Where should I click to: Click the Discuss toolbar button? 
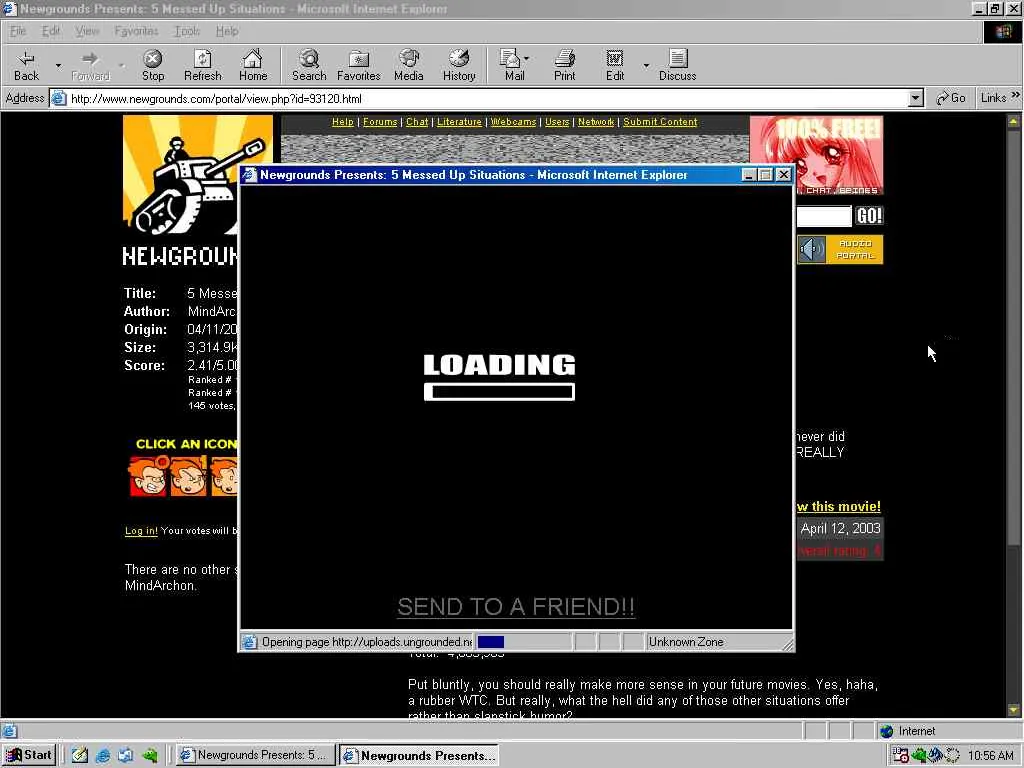point(677,65)
